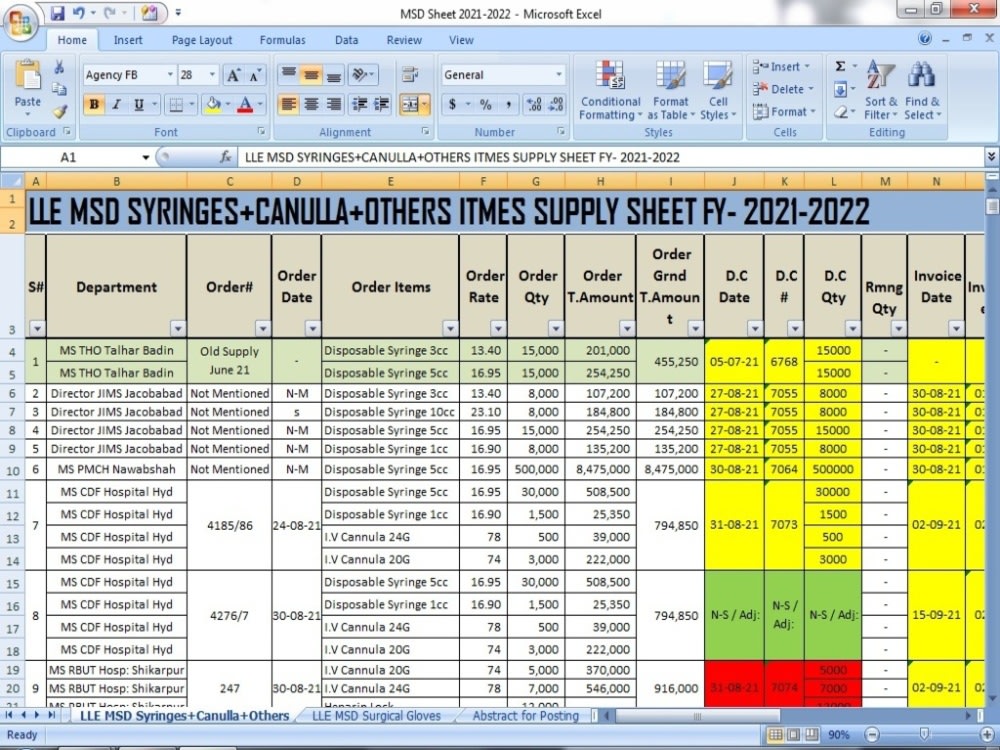Increase font size with Grow Font
This screenshot has height=750, width=1000.
coord(233,75)
